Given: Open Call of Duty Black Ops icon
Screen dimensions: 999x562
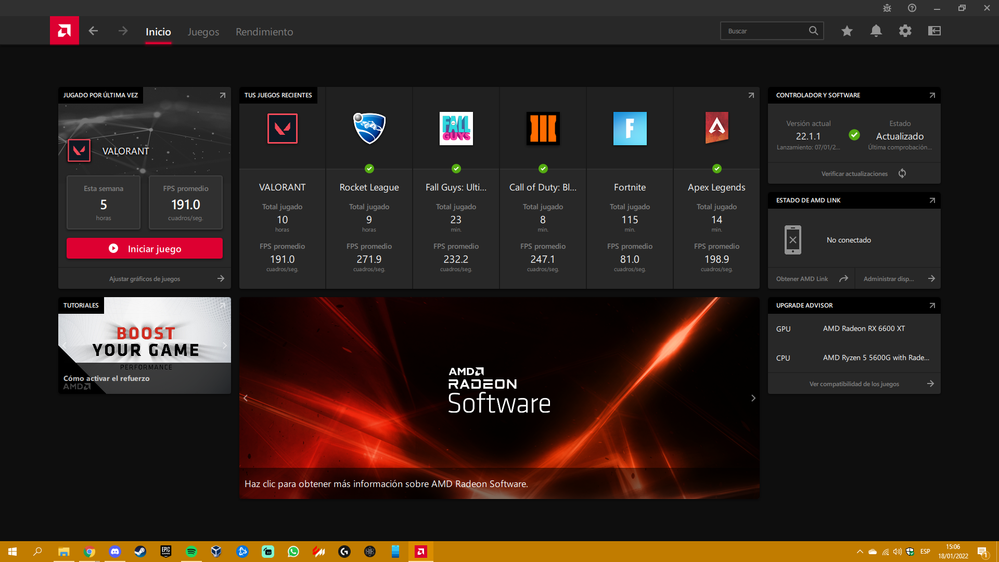Looking at the screenshot, I should pyautogui.click(x=543, y=129).
